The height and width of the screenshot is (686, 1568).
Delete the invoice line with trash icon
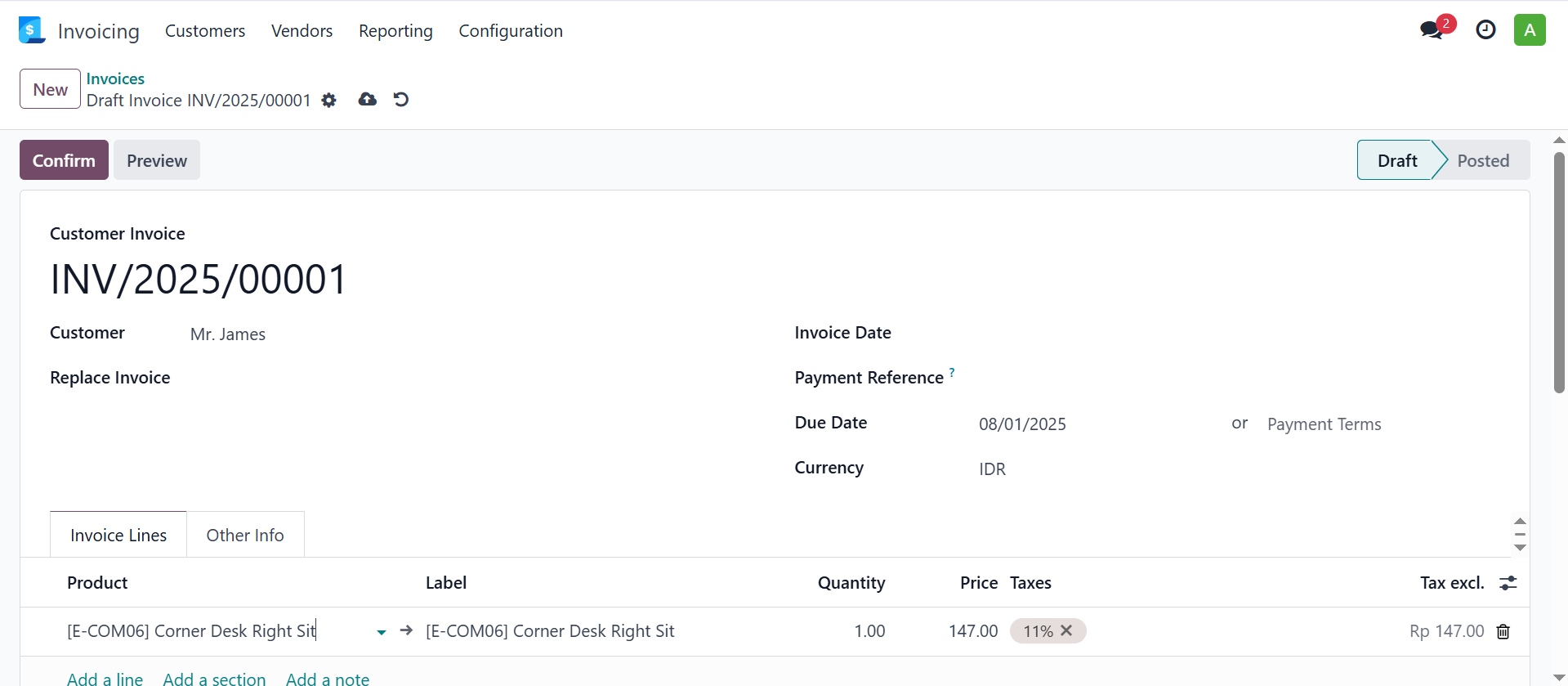pos(1503,631)
